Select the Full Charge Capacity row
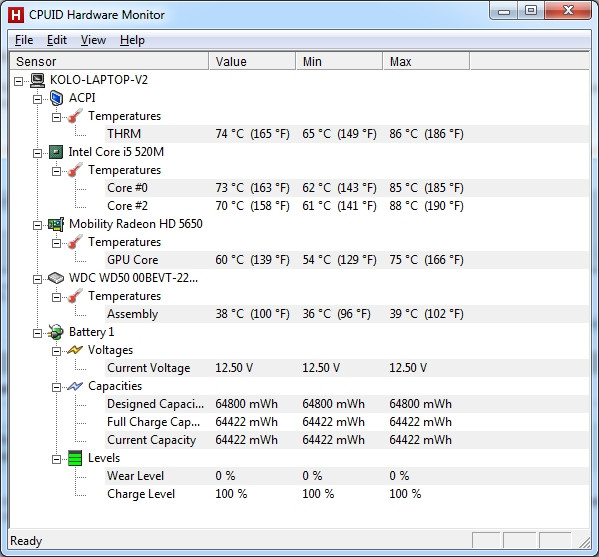 click(347, 422)
